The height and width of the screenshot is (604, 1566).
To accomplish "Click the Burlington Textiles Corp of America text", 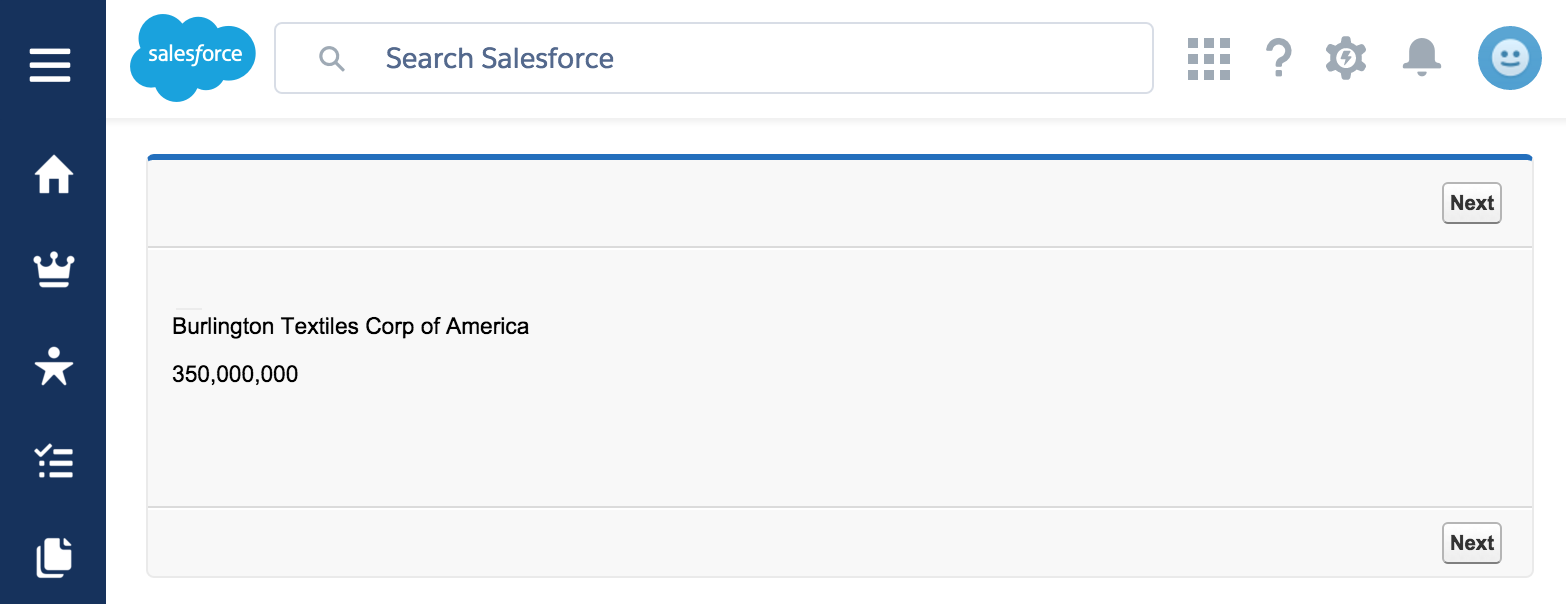I will pyautogui.click(x=350, y=326).
